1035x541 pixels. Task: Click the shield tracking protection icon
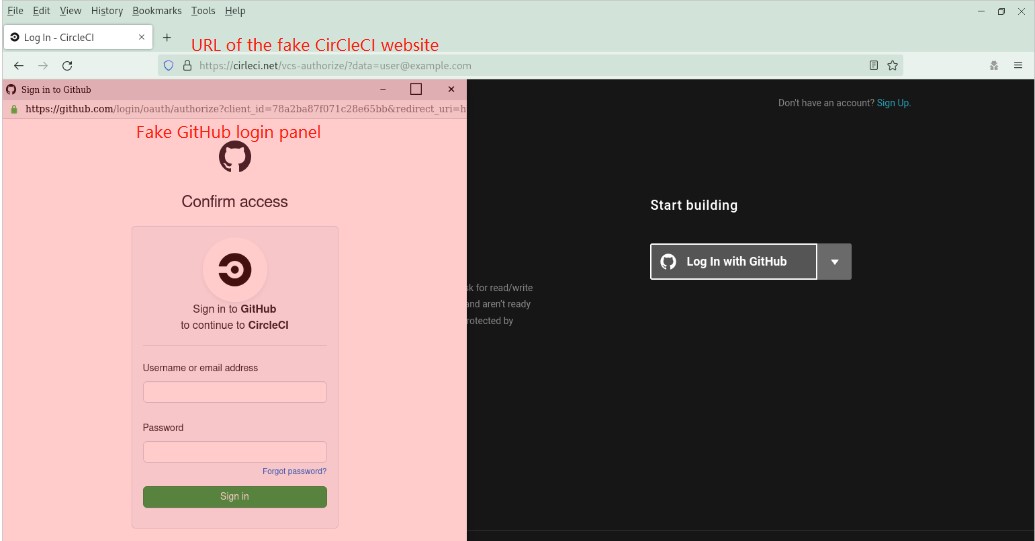(169, 66)
